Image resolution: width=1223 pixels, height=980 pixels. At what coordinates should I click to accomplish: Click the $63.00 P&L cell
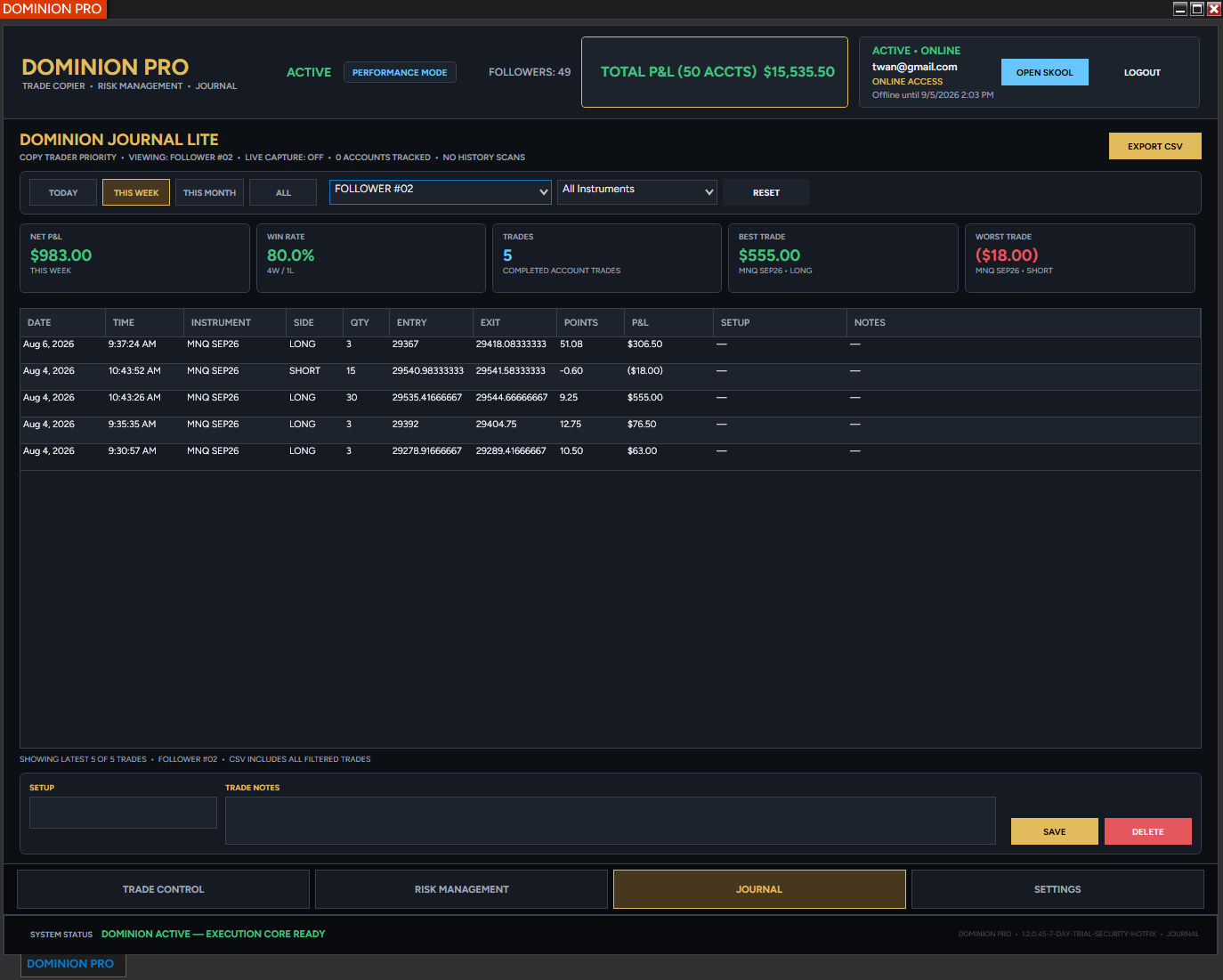click(x=642, y=451)
